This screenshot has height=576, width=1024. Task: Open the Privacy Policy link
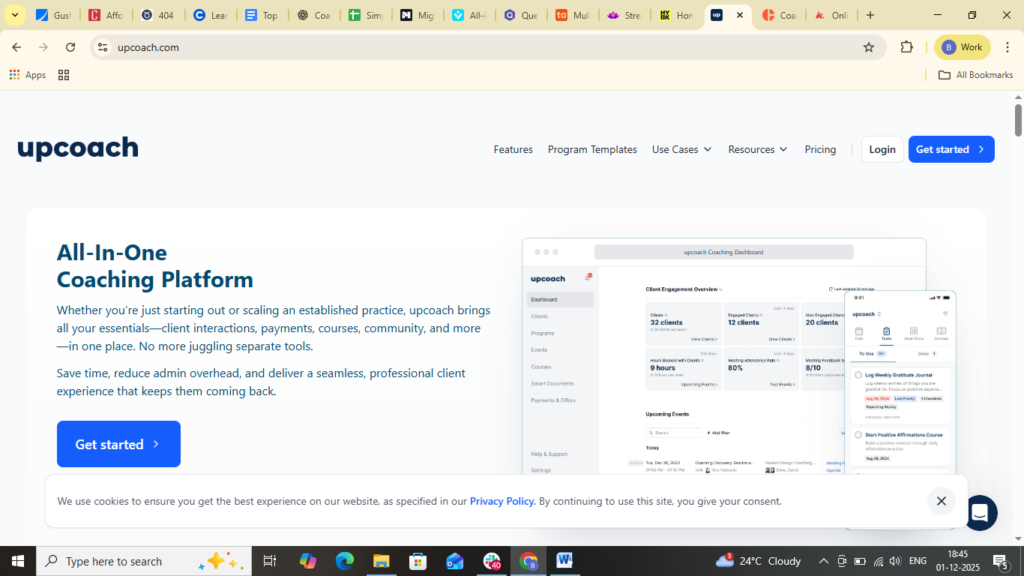pyautogui.click(x=502, y=501)
